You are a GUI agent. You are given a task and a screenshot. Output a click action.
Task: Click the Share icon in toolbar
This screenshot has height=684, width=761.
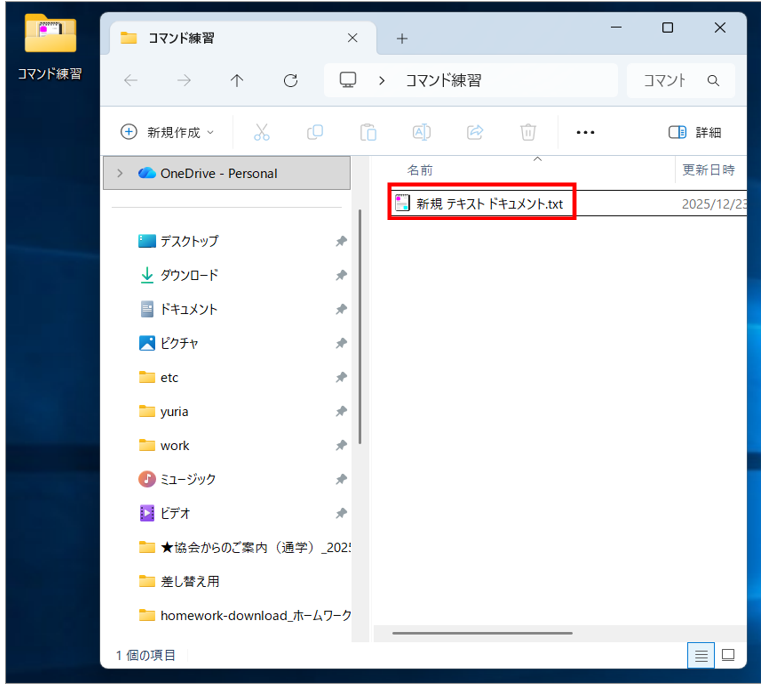point(475,132)
